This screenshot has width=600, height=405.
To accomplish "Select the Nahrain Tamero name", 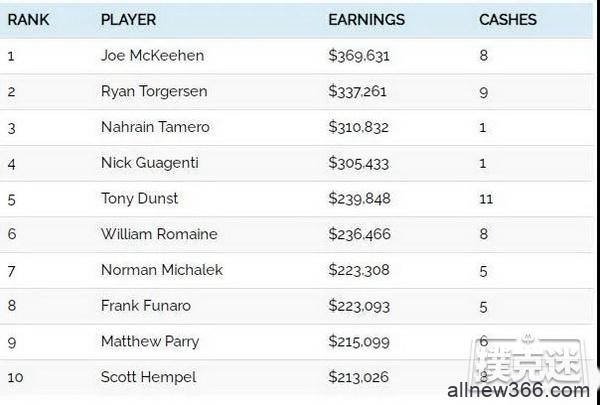I will [x=155, y=127].
